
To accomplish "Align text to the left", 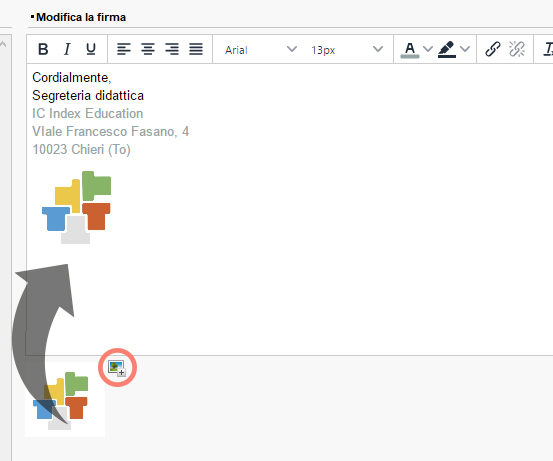I will [x=124, y=49].
